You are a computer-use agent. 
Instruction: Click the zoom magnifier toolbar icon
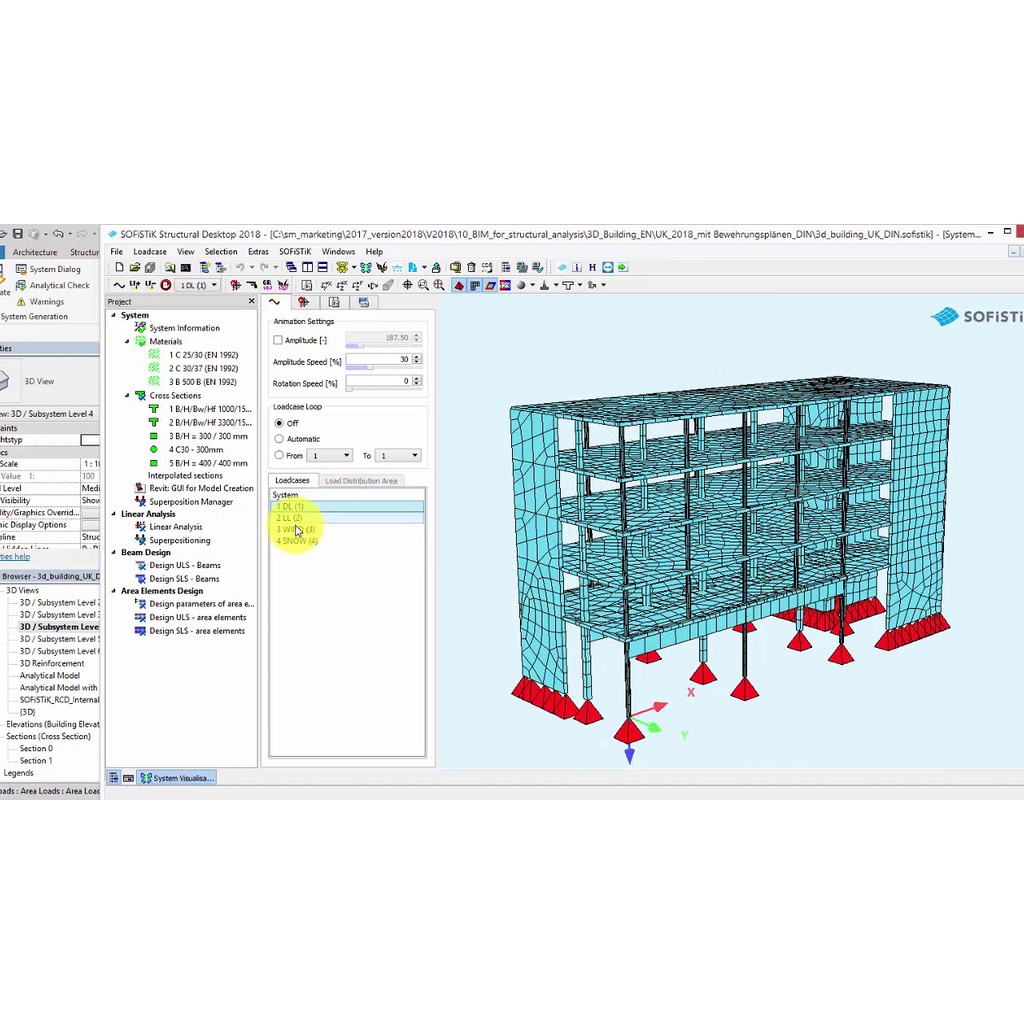click(x=423, y=286)
